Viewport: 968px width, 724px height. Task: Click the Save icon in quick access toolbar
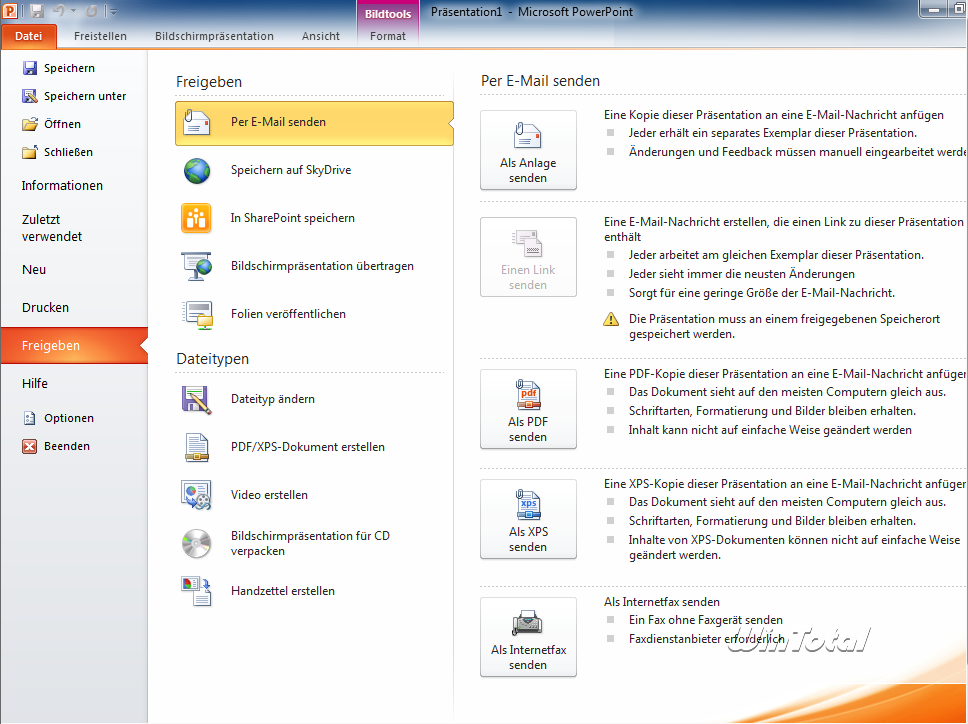[x=36, y=10]
